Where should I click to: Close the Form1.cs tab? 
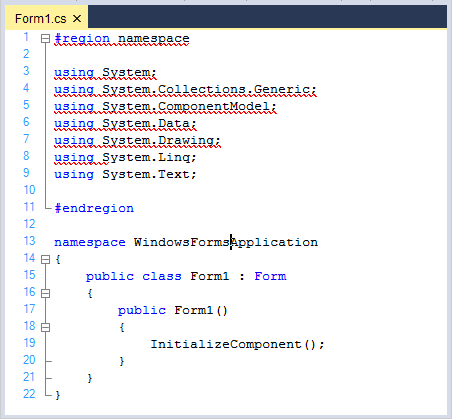click(77, 18)
